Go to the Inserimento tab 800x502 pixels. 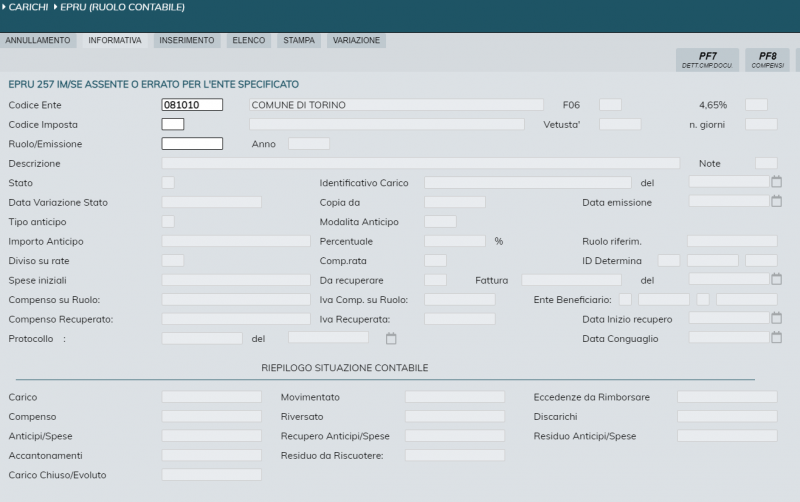pyautogui.click(x=186, y=41)
